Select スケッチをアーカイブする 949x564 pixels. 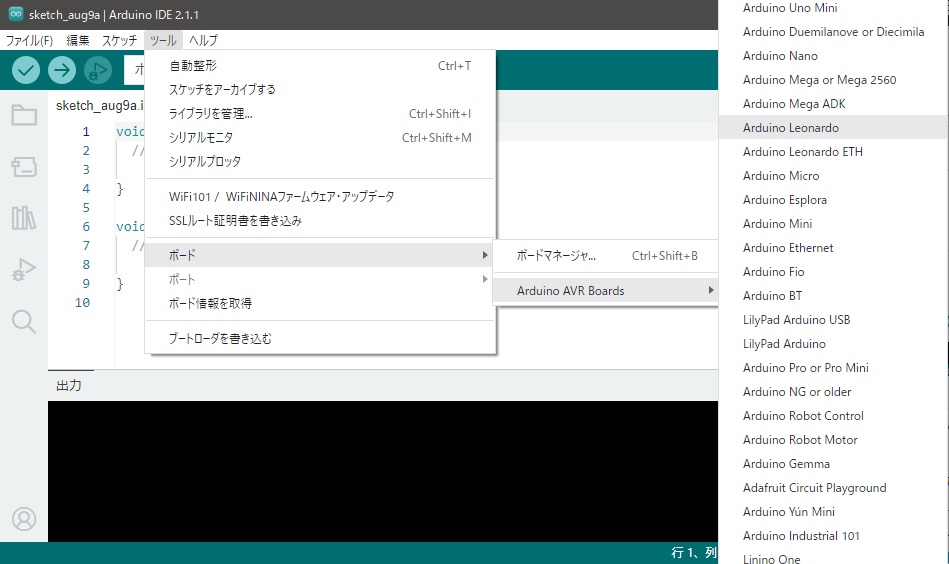320,90
